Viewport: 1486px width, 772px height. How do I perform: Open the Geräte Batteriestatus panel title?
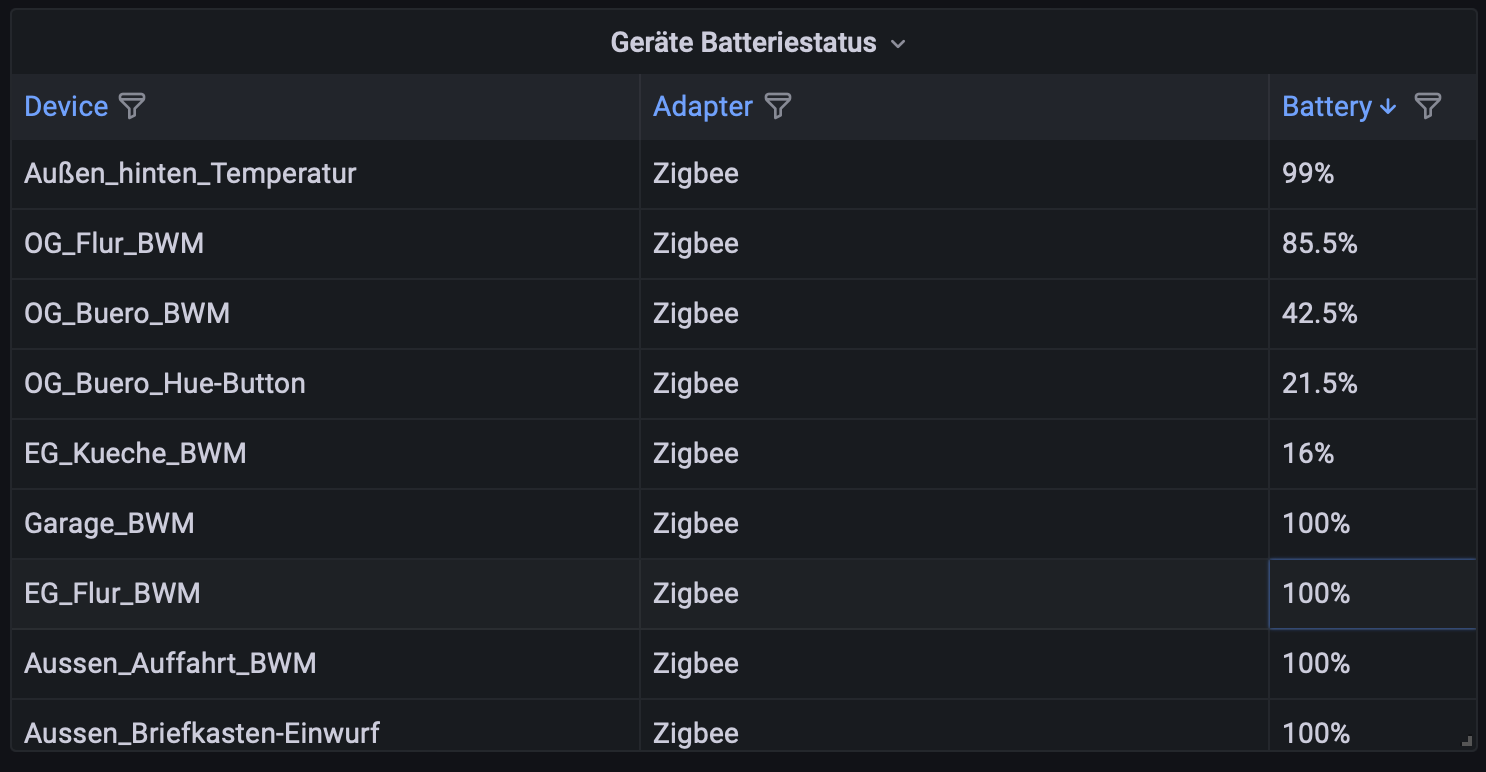743,43
